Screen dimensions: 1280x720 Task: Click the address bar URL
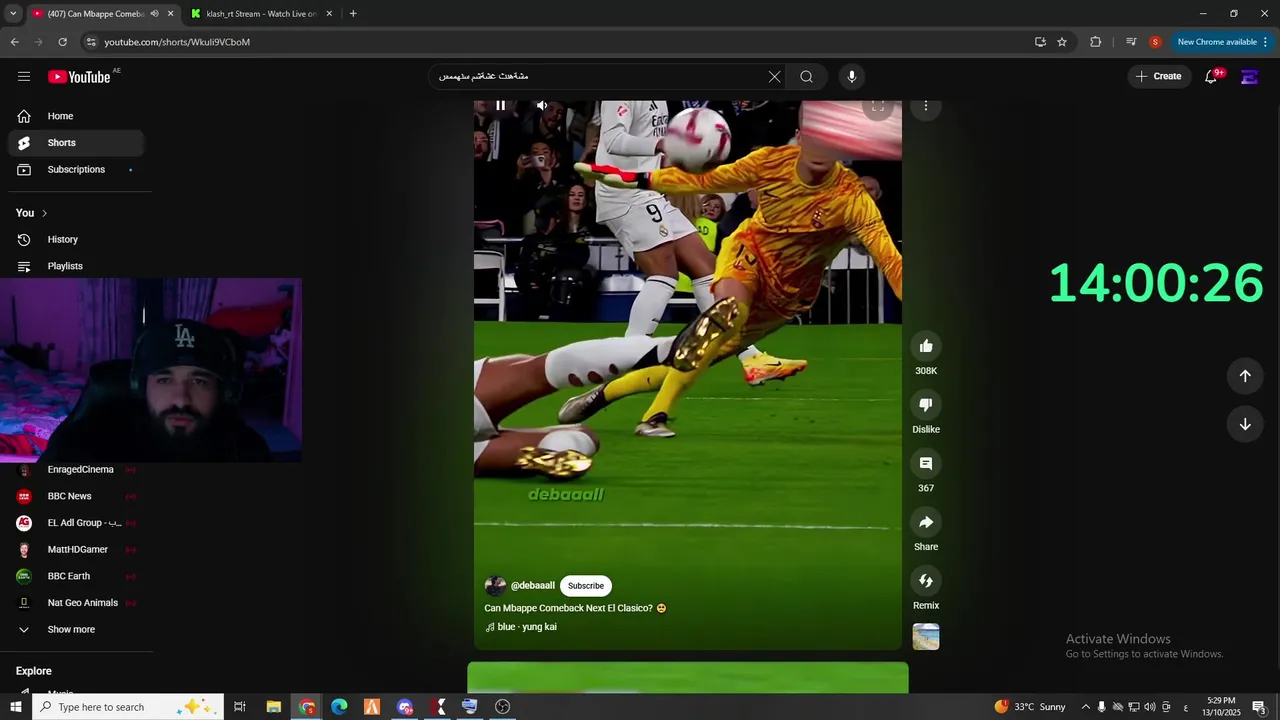pos(177,42)
